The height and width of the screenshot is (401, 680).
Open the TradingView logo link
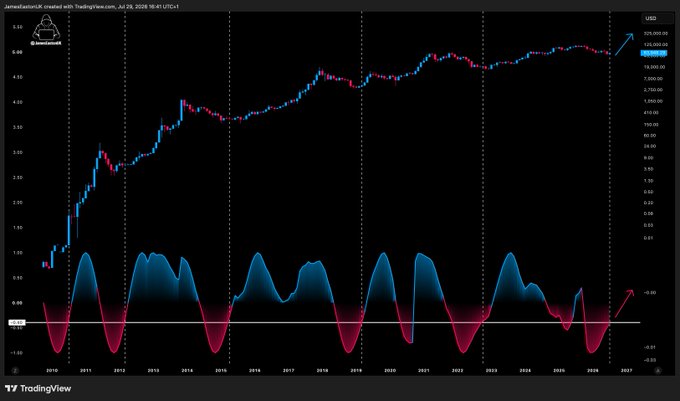point(38,388)
